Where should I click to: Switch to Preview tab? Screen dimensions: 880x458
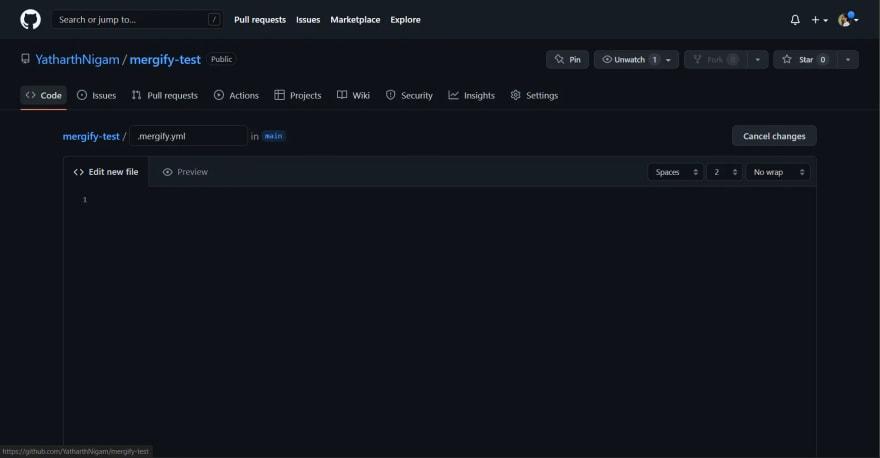pyautogui.click(x=185, y=172)
